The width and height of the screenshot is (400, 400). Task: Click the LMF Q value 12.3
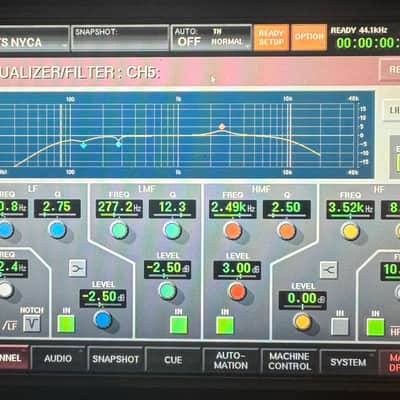pyautogui.click(x=172, y=209)
